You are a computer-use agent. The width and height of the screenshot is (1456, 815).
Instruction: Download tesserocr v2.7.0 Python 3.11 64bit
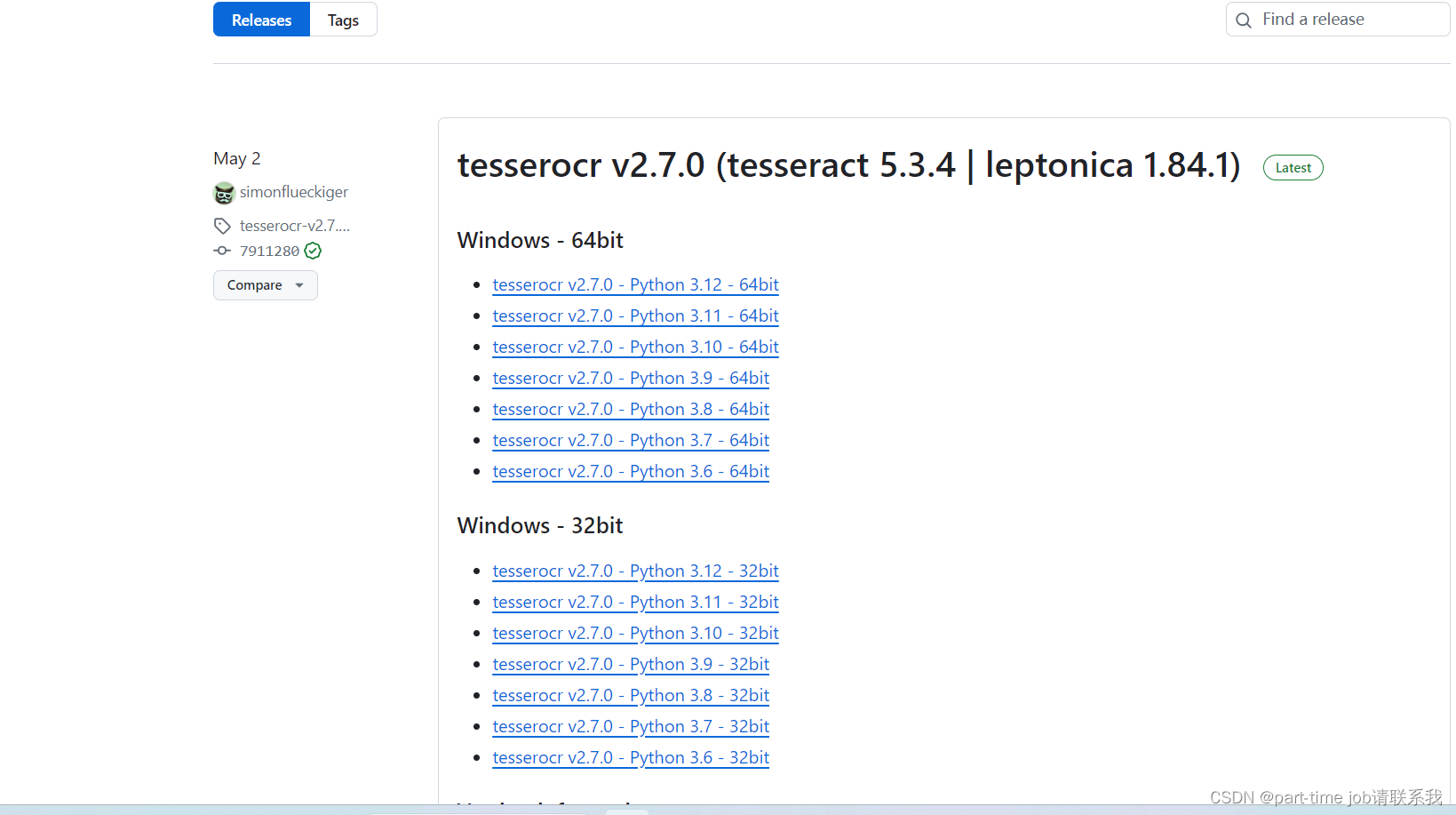(x=635, y=316)
